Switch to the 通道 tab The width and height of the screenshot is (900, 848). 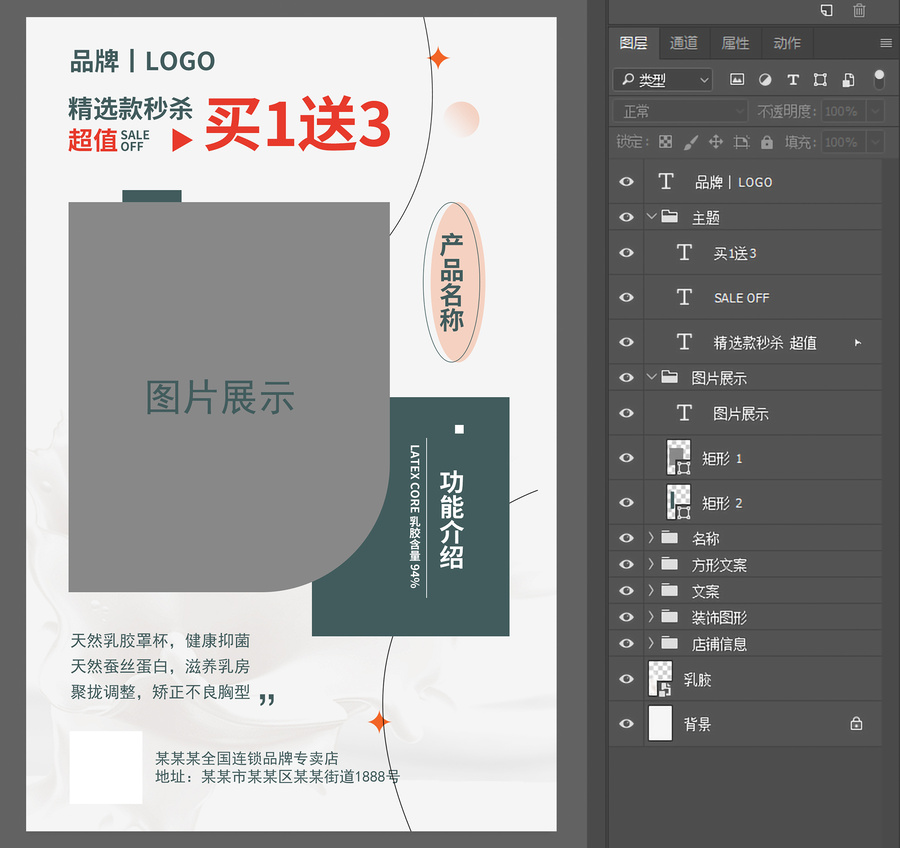684,43
